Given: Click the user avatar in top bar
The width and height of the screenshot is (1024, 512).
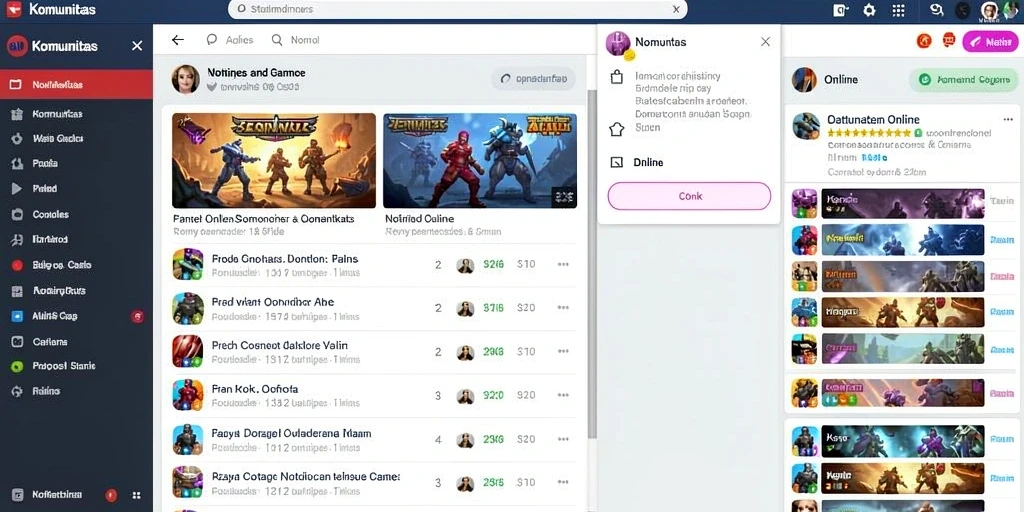Looking at the screenshot, I should [x=989, y=10].
